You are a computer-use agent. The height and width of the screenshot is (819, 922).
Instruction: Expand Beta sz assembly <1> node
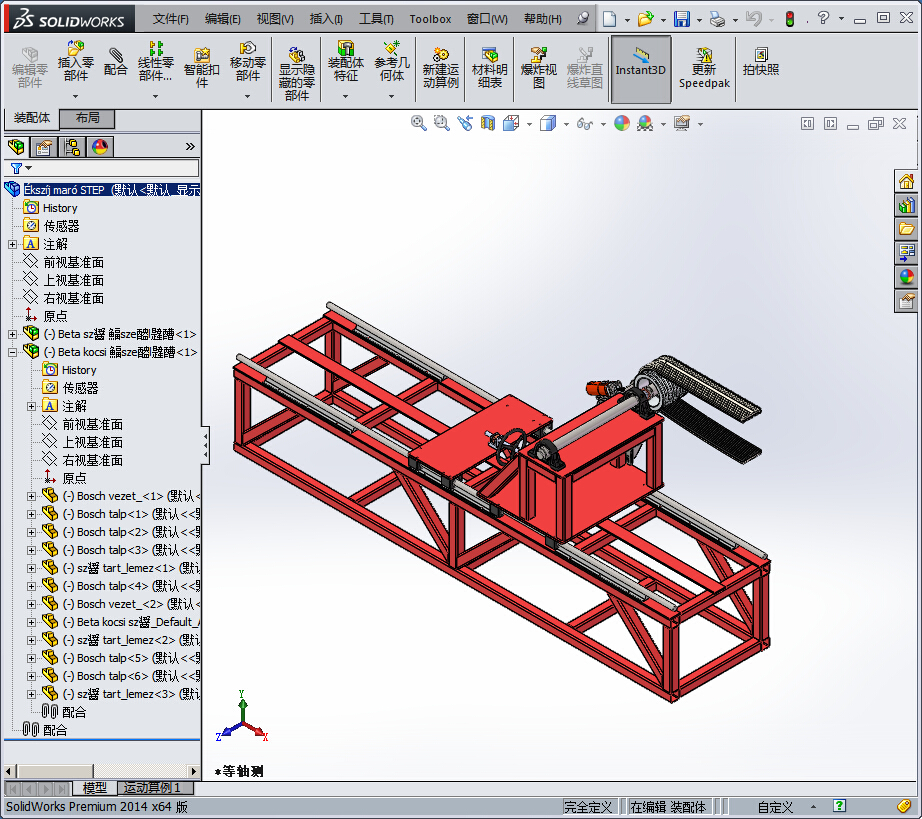[x=12, y=335]
